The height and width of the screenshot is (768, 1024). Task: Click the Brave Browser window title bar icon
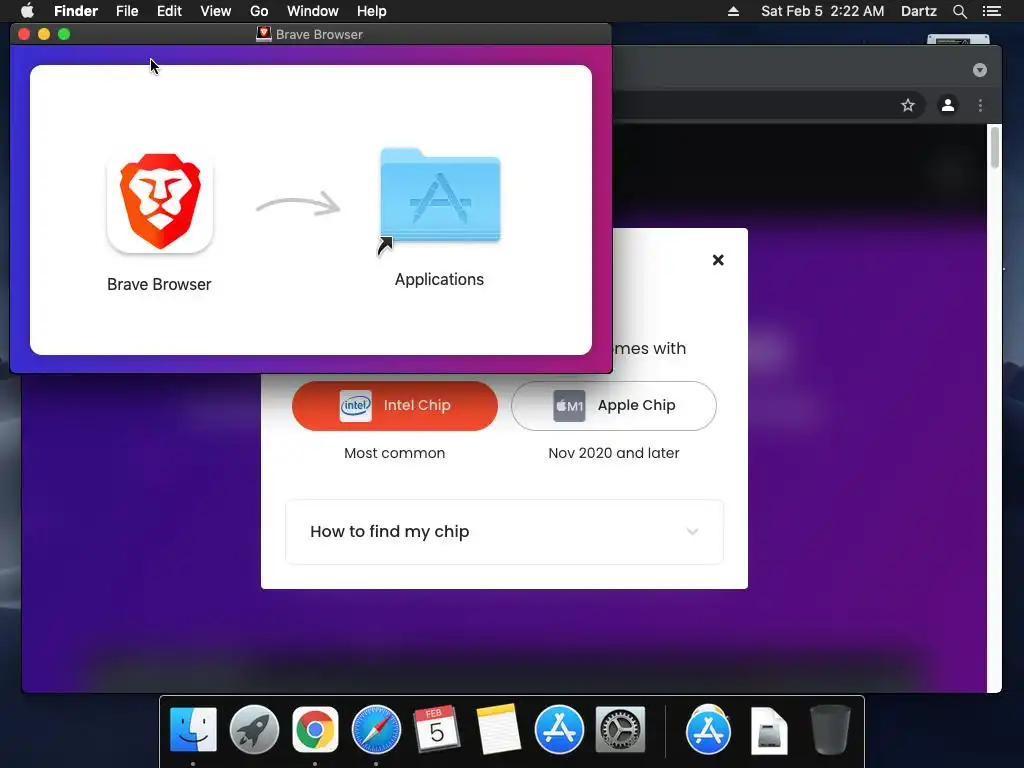coord(264,34)
